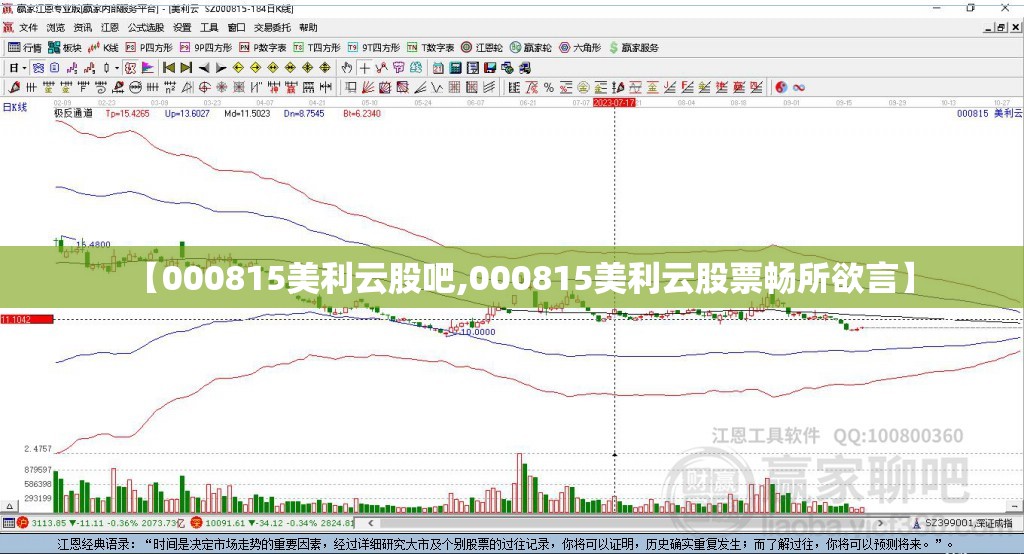
Task: Click SZ399001 深证成指 status entry
Action: pyautogui.click(x=964, y=523)
